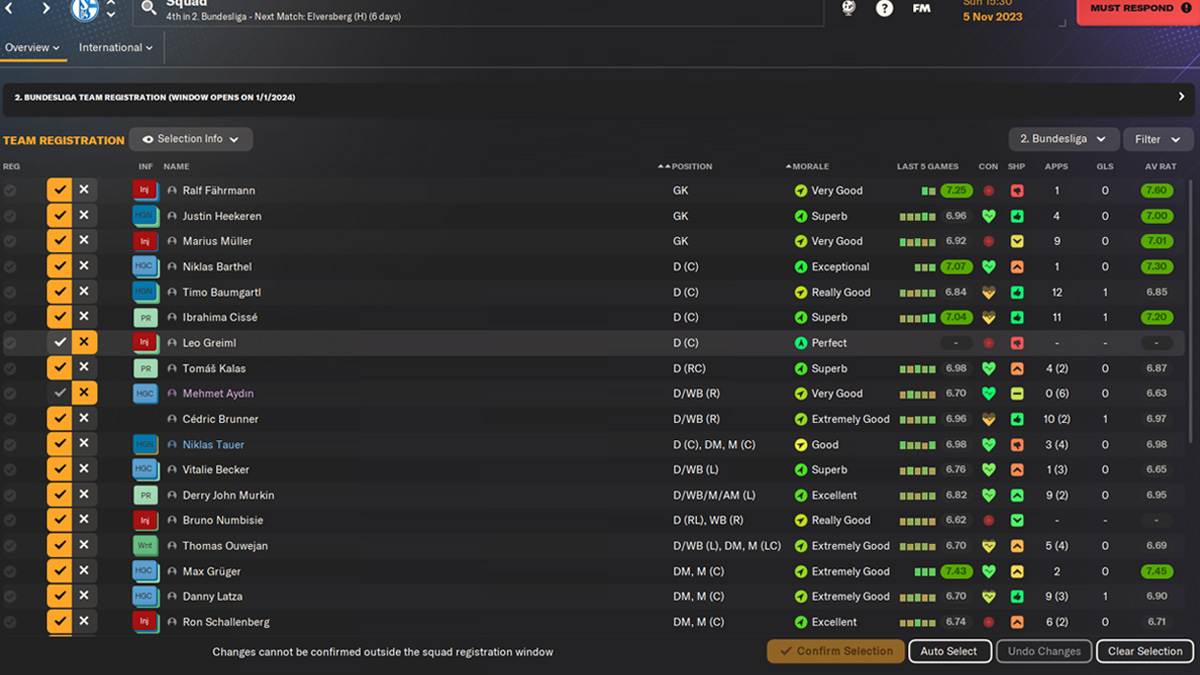The width and height of the screenshot is (1200, 675).
Task: Switch to the International tab
Action: coord(110,47)
